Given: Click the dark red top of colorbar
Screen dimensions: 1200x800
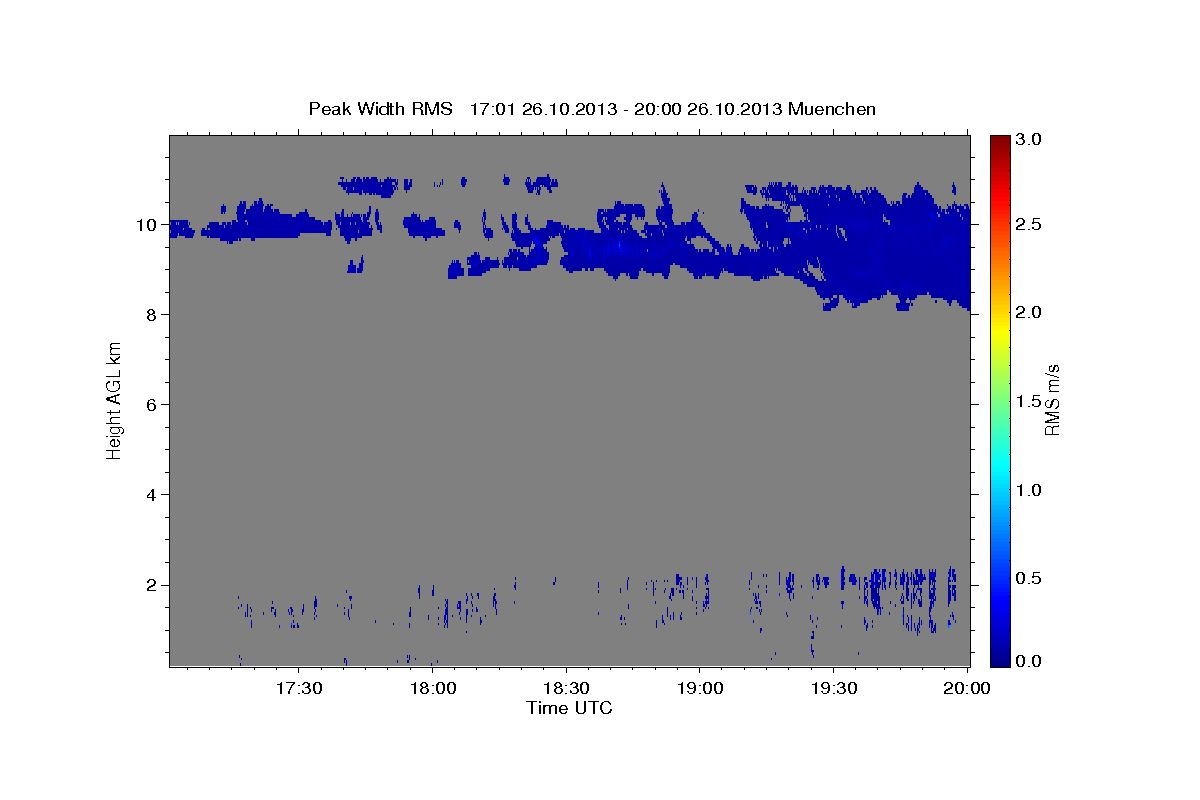Looking at the screenshot, I should tap(1000, 142).
